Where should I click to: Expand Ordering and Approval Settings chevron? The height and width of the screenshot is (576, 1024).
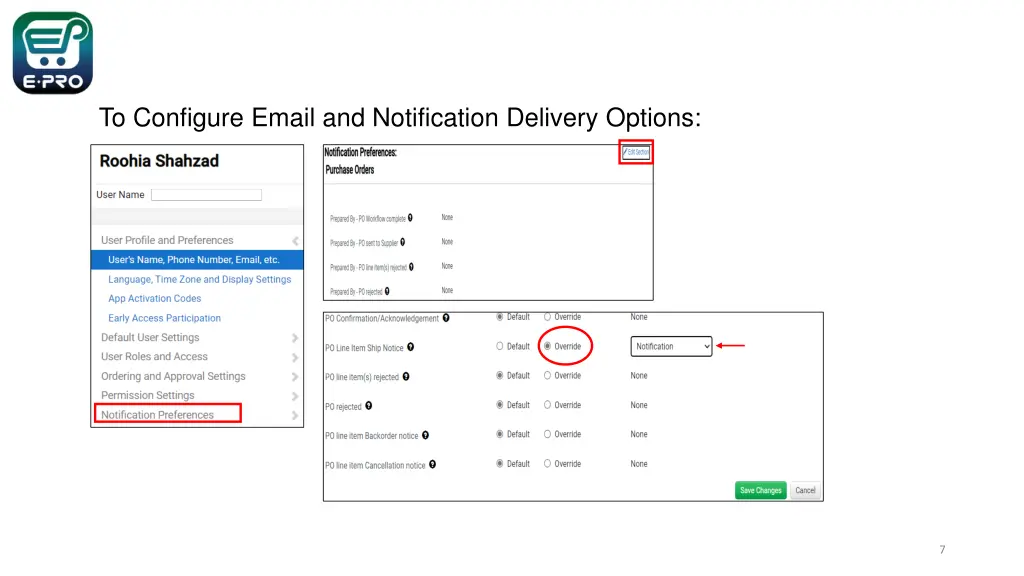tap(295, 377)
